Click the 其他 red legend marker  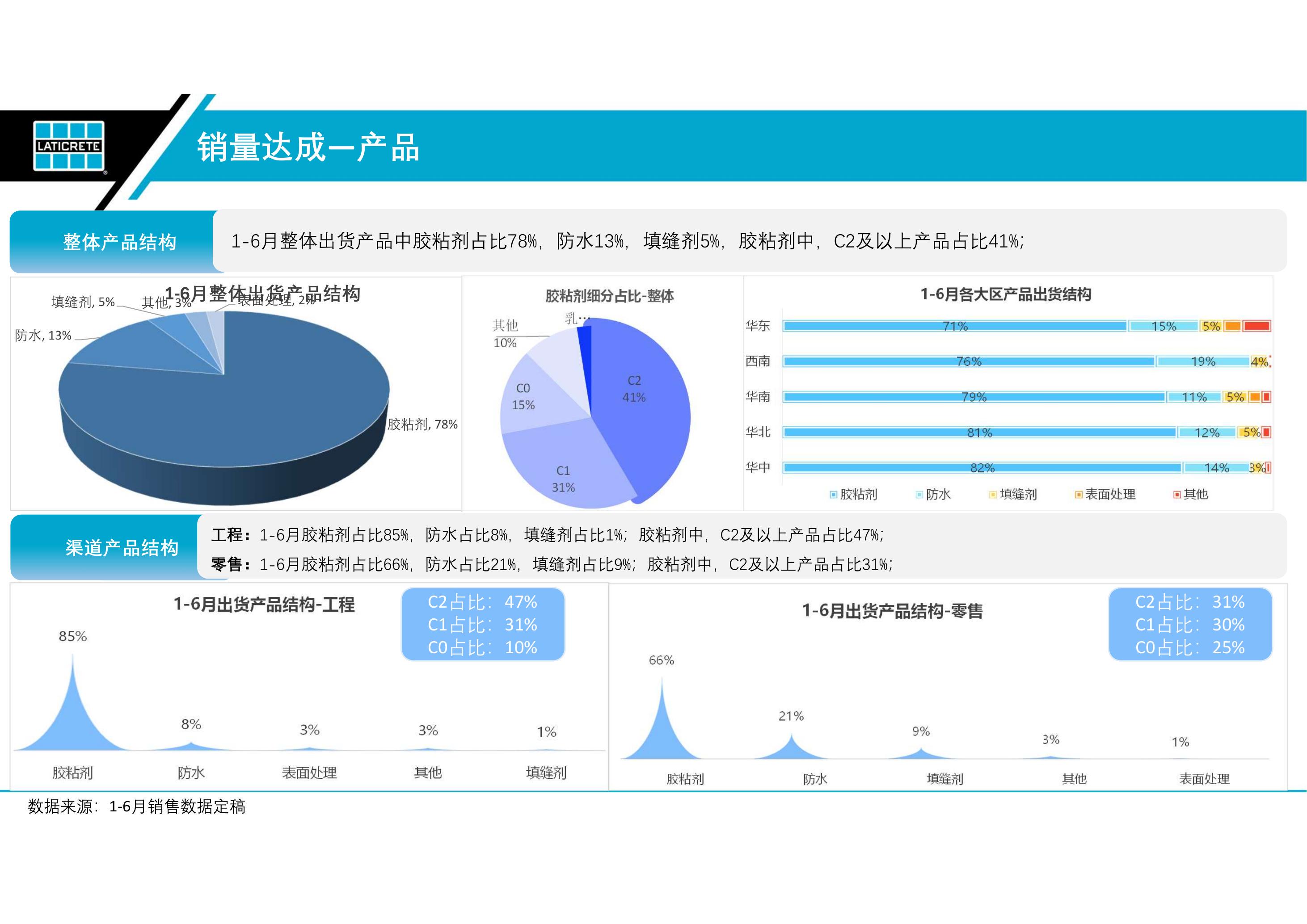point(1176,495)
